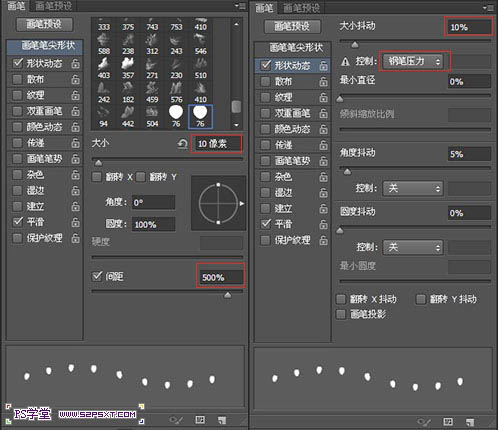Click the lock icon next to 平滑 in right panel
The height and width of the screenshot is (430, 498).
click(x=323, y=224)
